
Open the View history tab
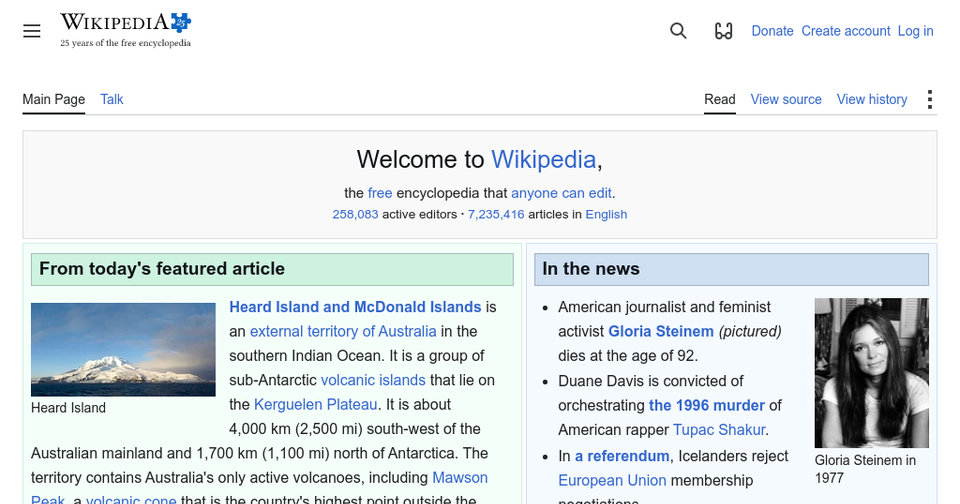[x=872, y=99]
